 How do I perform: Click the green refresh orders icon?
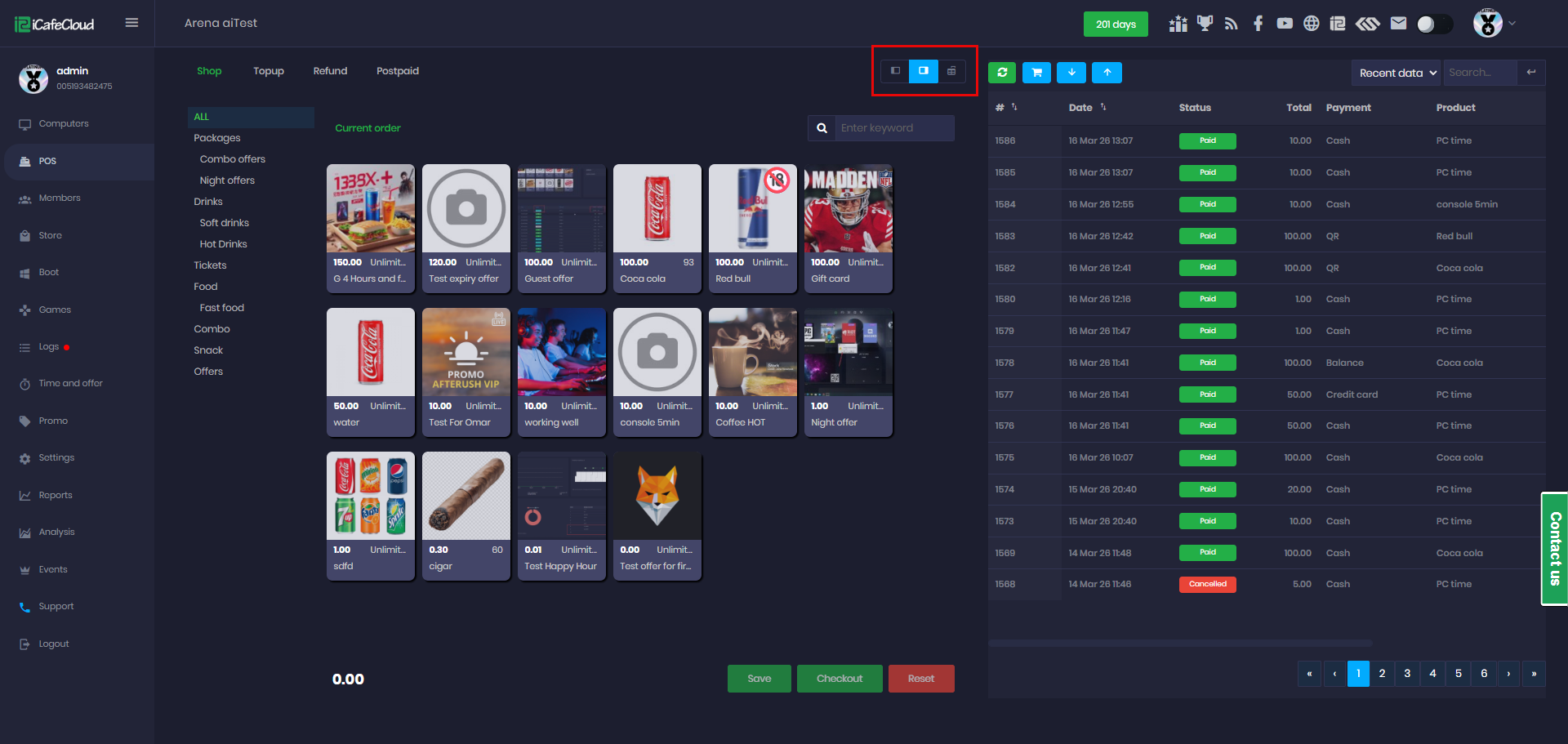click(1002, 73)
